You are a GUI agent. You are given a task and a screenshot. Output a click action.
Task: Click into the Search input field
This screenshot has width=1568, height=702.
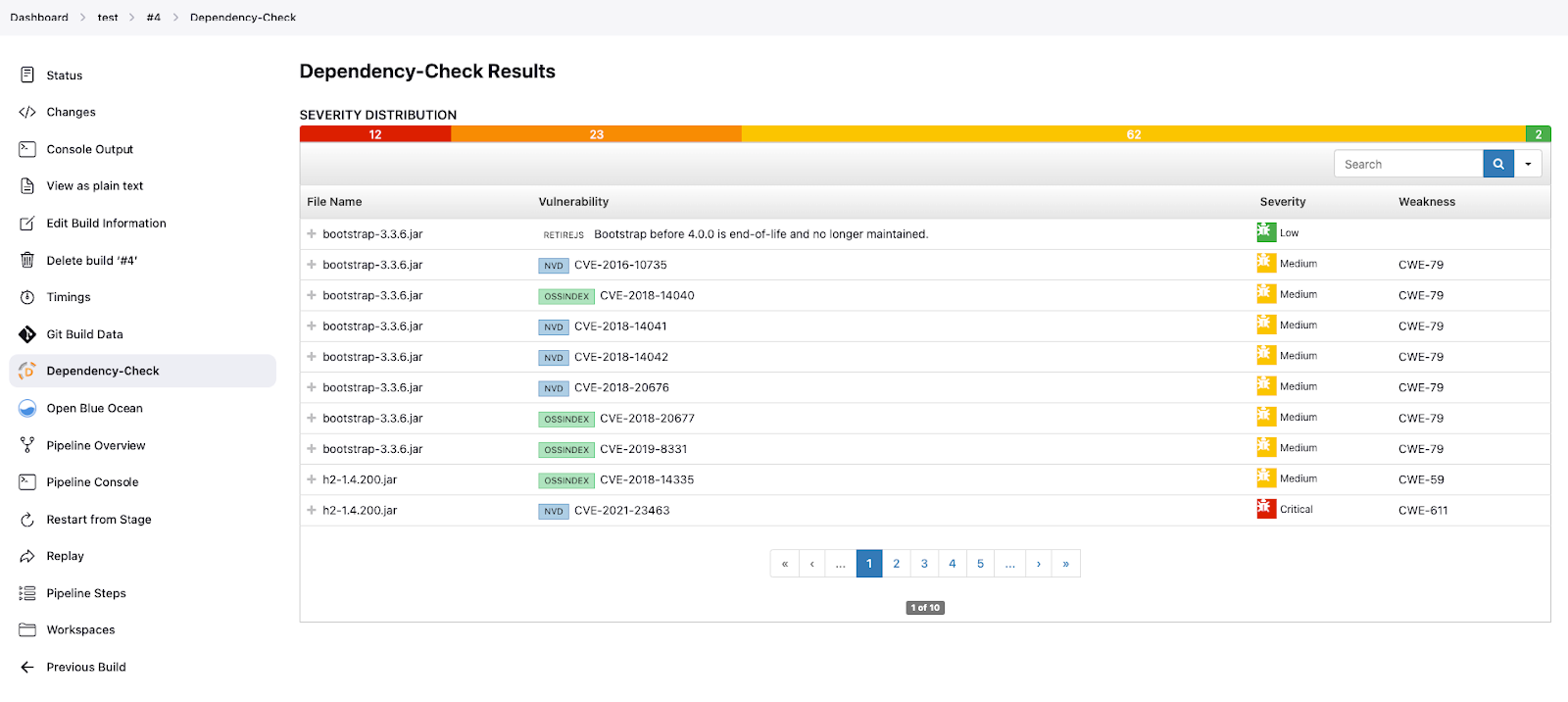click(1408, 164)
